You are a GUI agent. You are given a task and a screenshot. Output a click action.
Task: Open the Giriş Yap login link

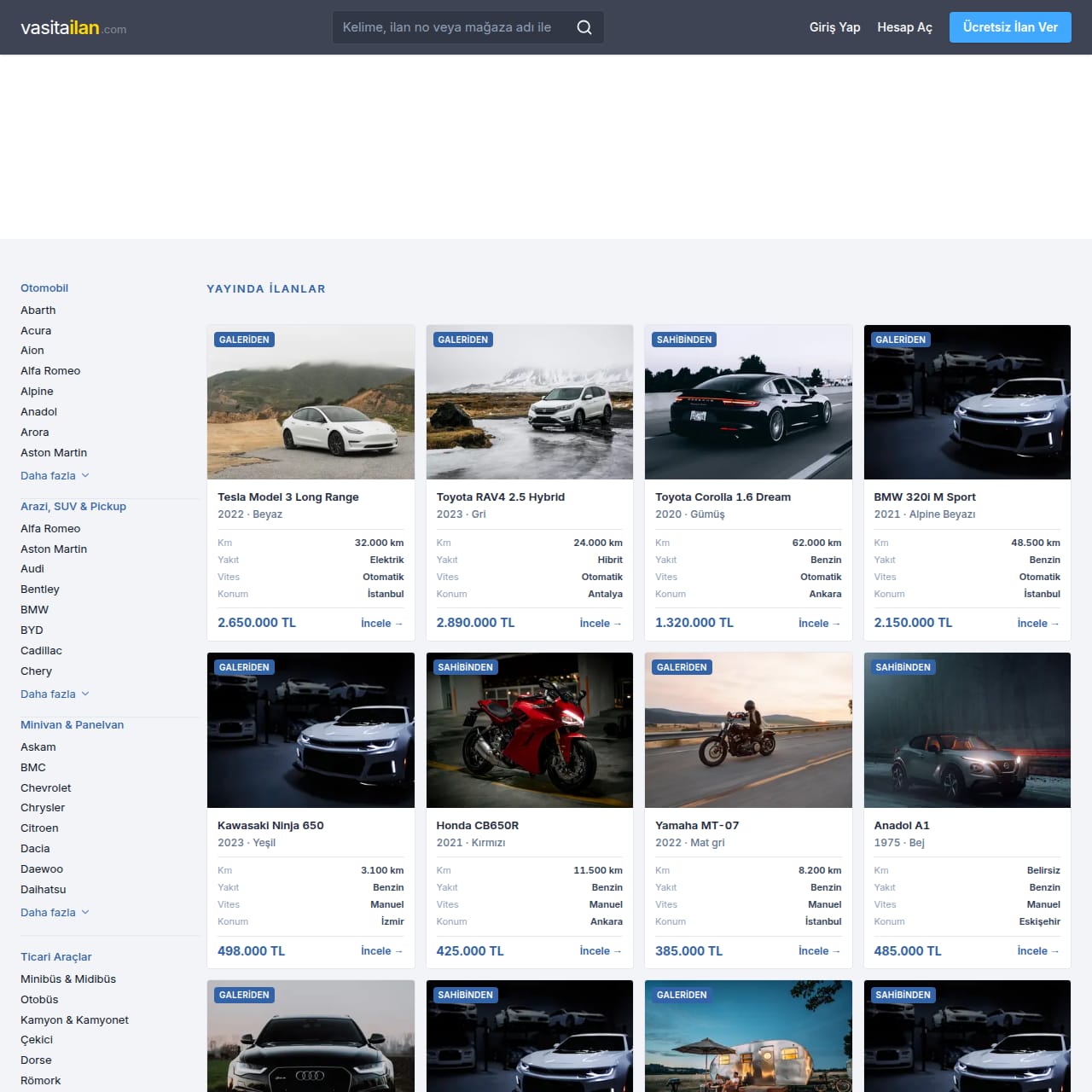834,27
